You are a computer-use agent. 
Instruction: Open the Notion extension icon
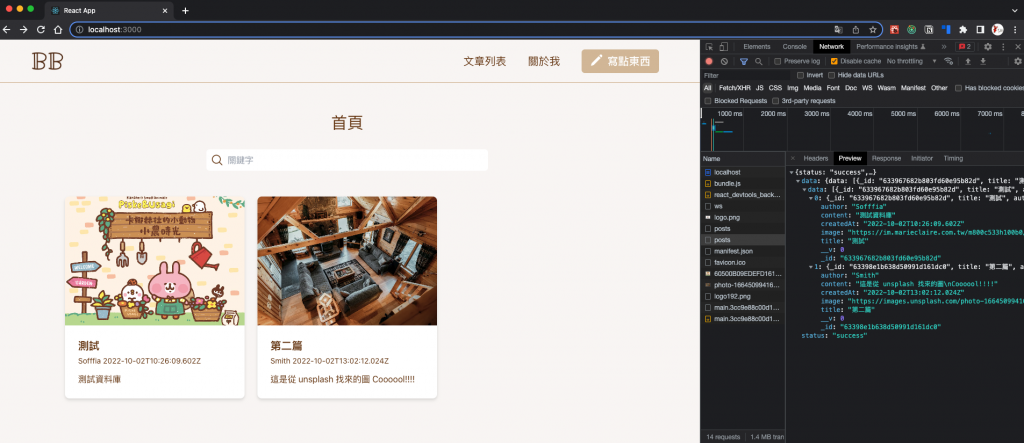[928, 29]
